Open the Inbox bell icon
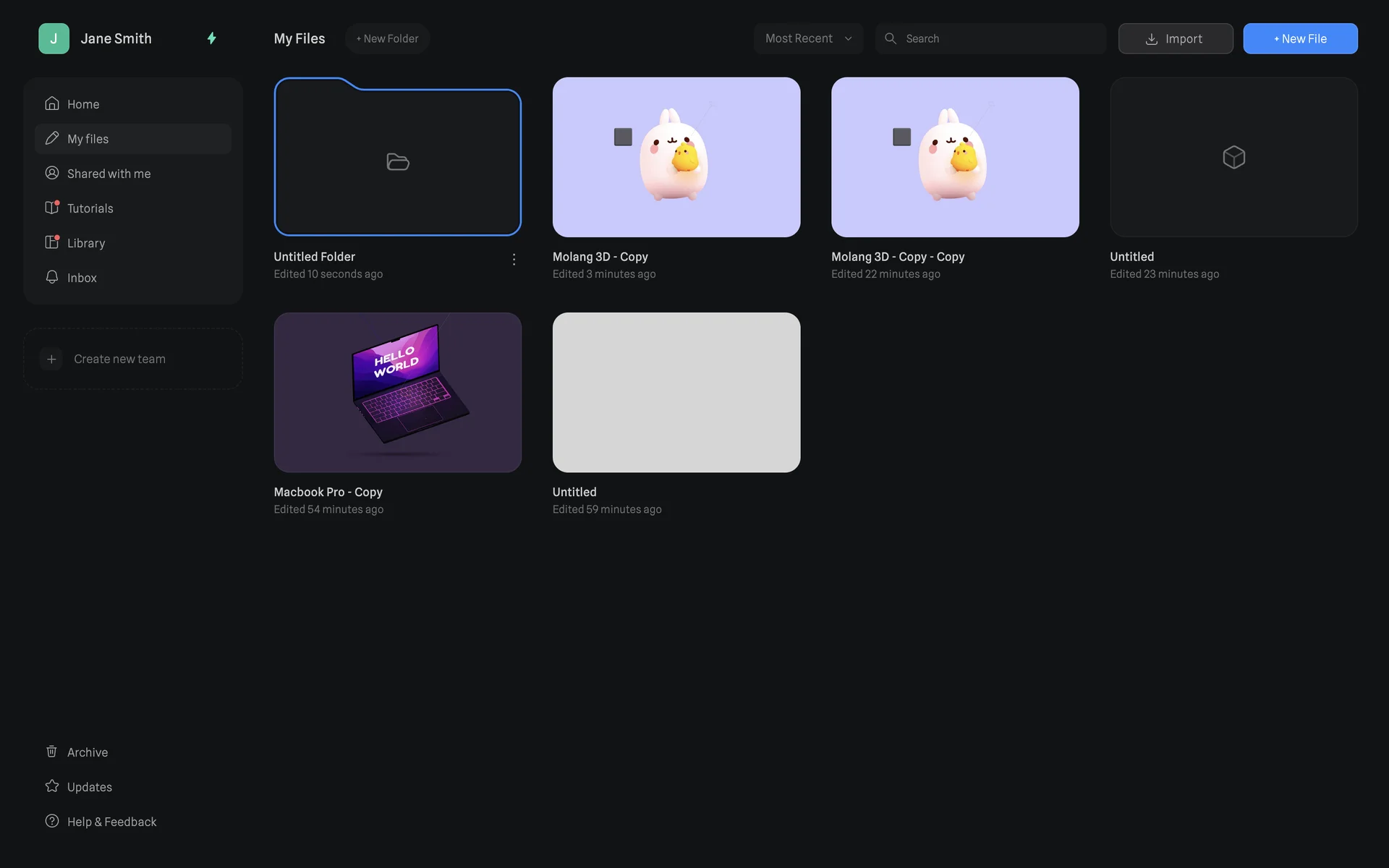The image size is (1389, 868). [52, 277]
